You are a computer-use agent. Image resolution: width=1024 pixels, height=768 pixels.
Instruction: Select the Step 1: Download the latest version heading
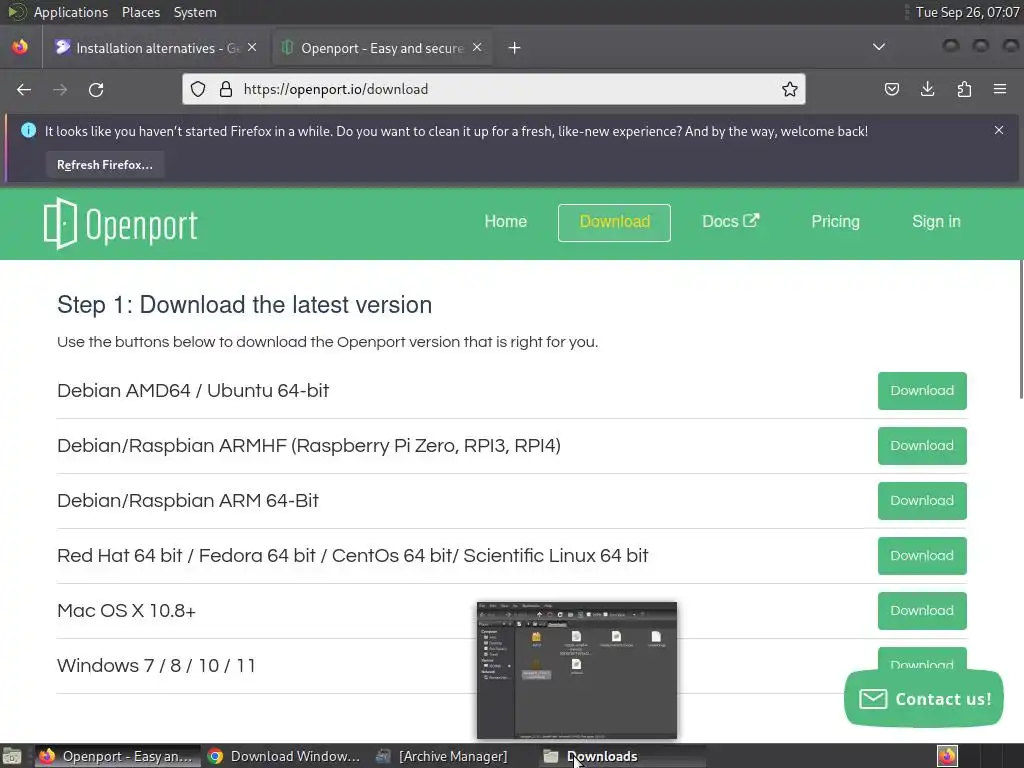coord(244,305)
